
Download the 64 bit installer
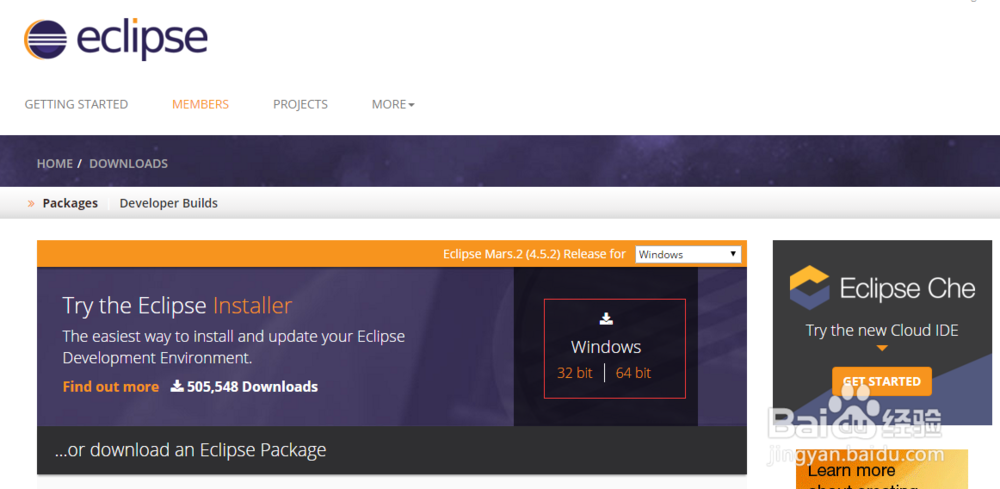pyautogui.click(x=633, y=373)
